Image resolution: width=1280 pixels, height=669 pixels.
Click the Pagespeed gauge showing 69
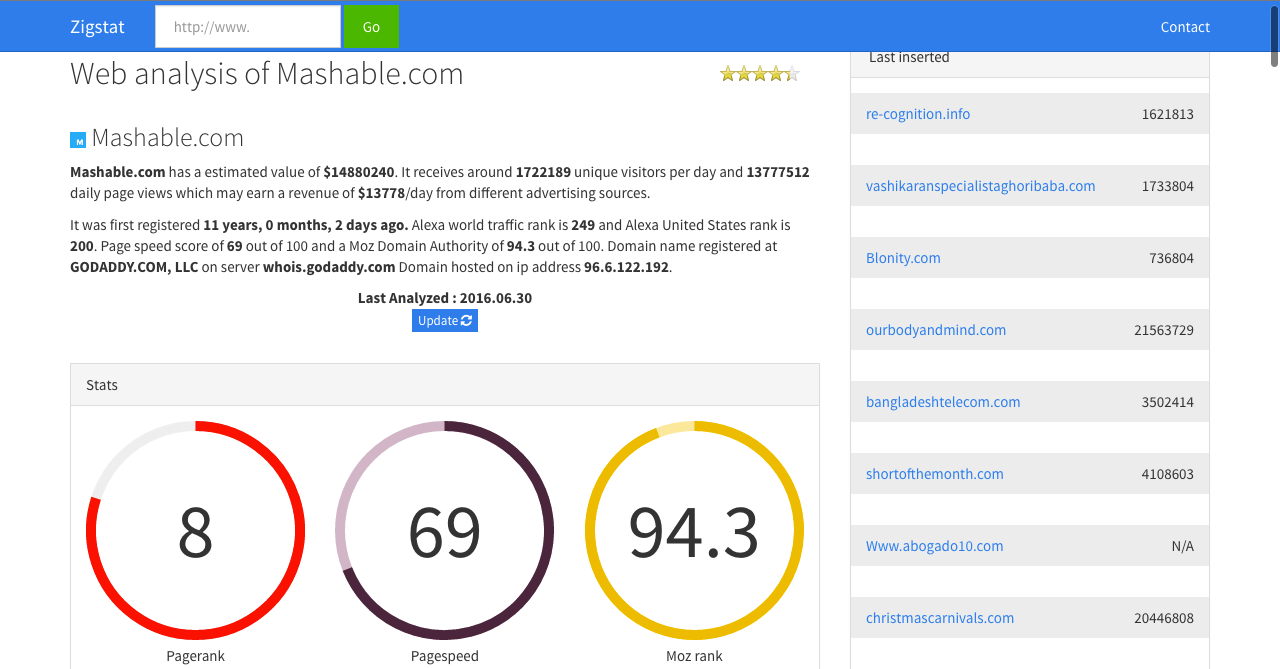[x=445, y=531]
